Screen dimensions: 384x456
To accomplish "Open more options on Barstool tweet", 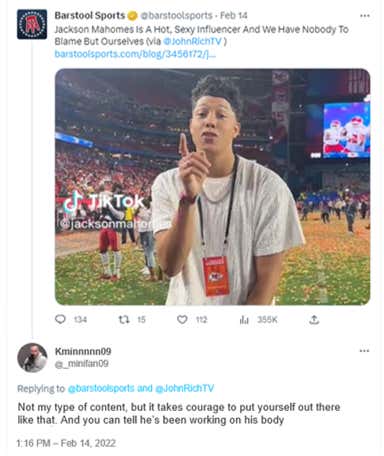I will click(365, 16).
